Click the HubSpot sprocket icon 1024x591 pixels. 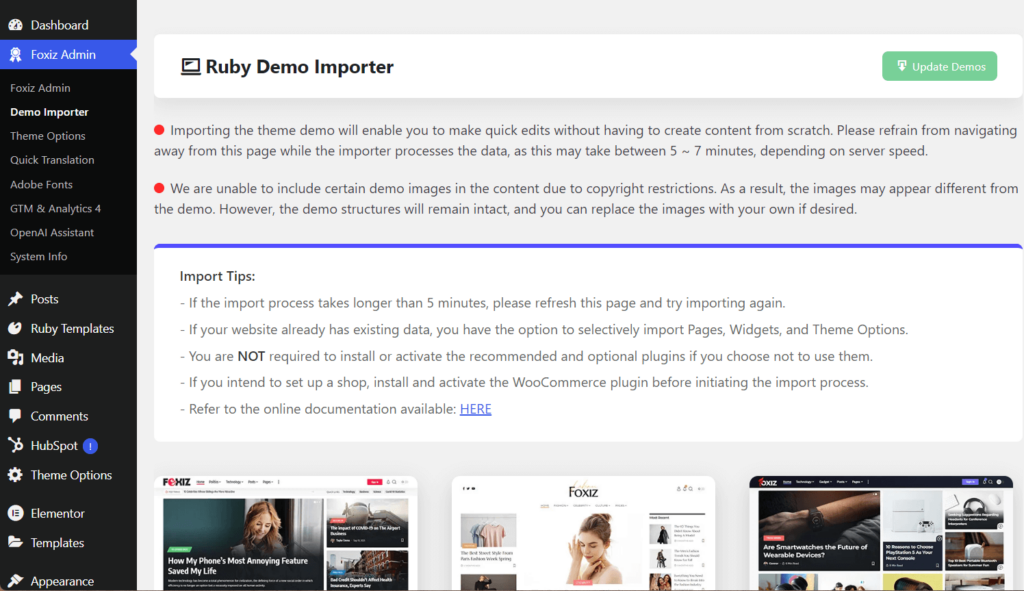coord(15,445)
